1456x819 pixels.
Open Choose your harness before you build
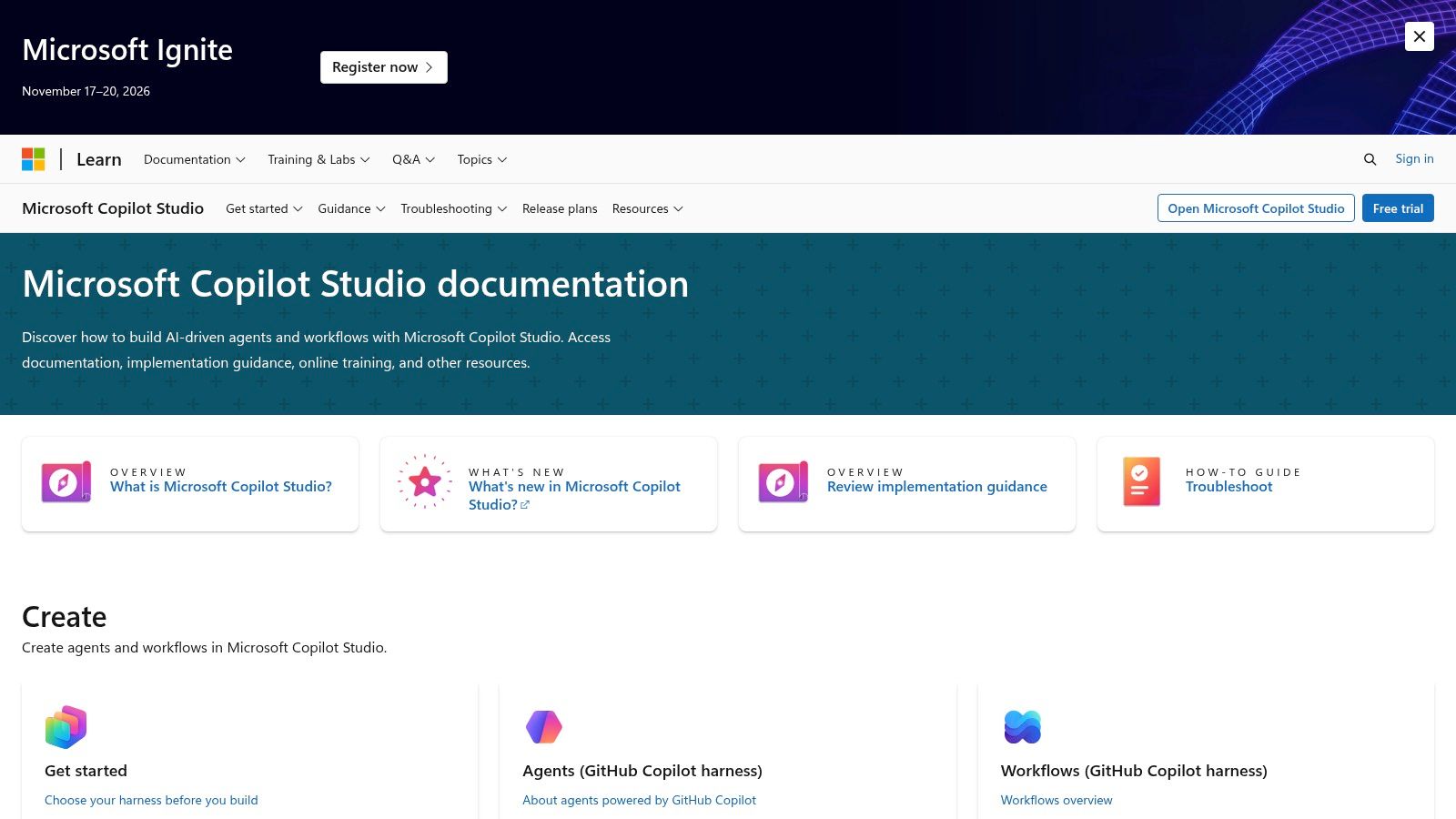point(151,800)
